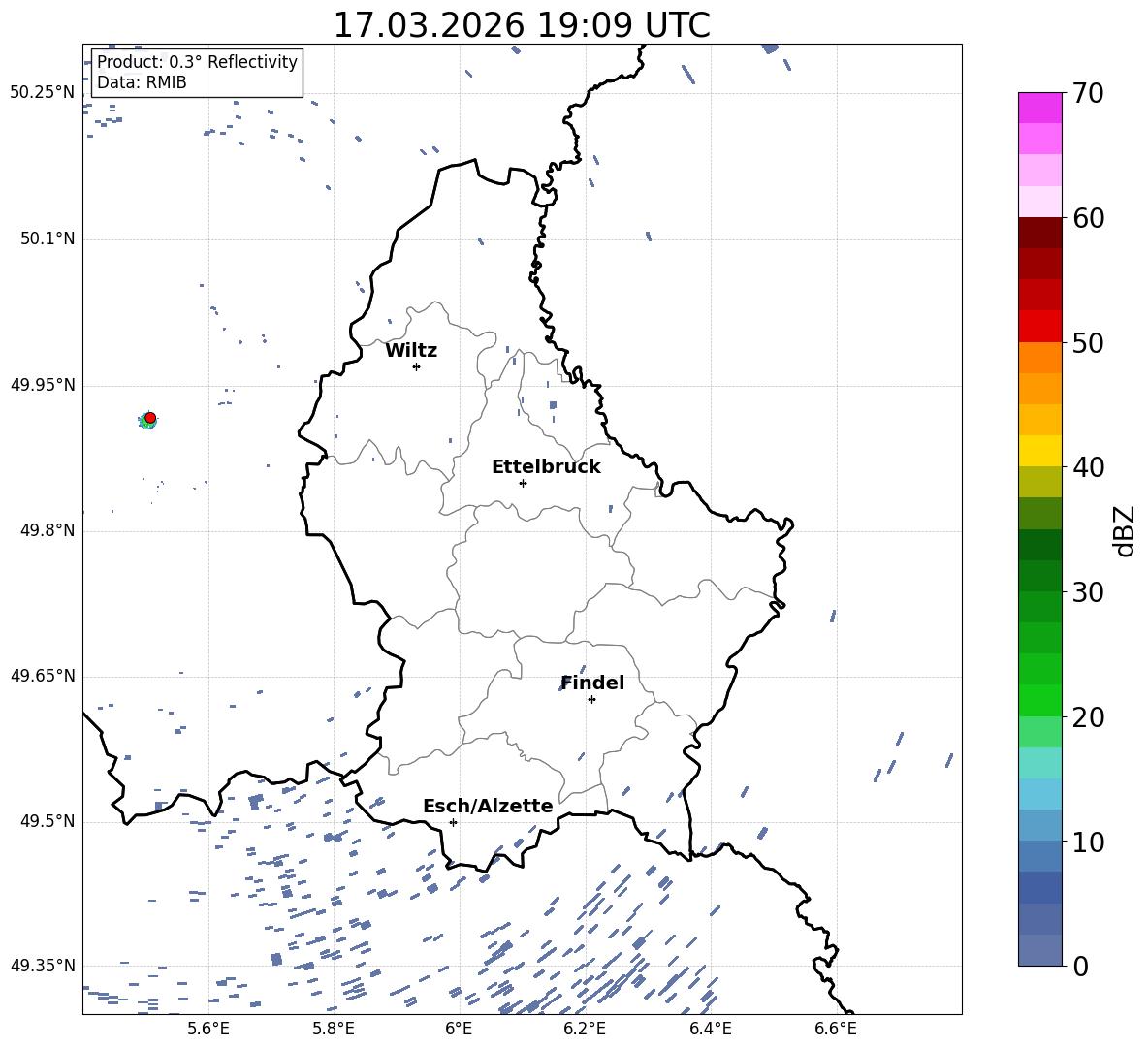
Task: Click the Ettelbruck station label
Action: pos(546,467)
